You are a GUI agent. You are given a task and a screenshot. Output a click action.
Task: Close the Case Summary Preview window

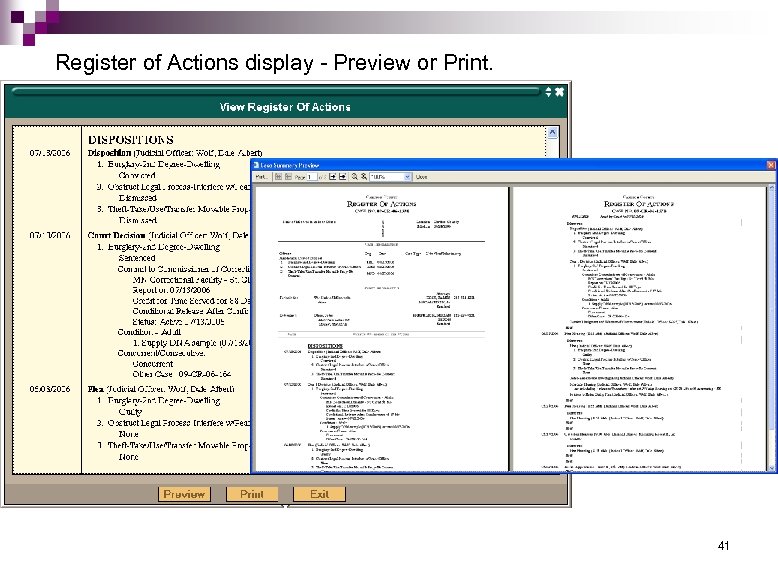pos(772,165)
